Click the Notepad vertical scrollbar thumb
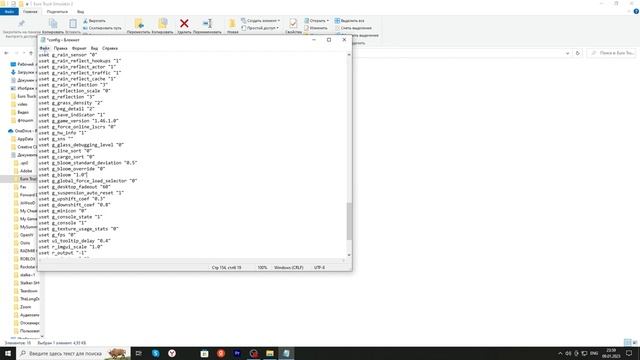640x360 pixels. coord(349,221)
